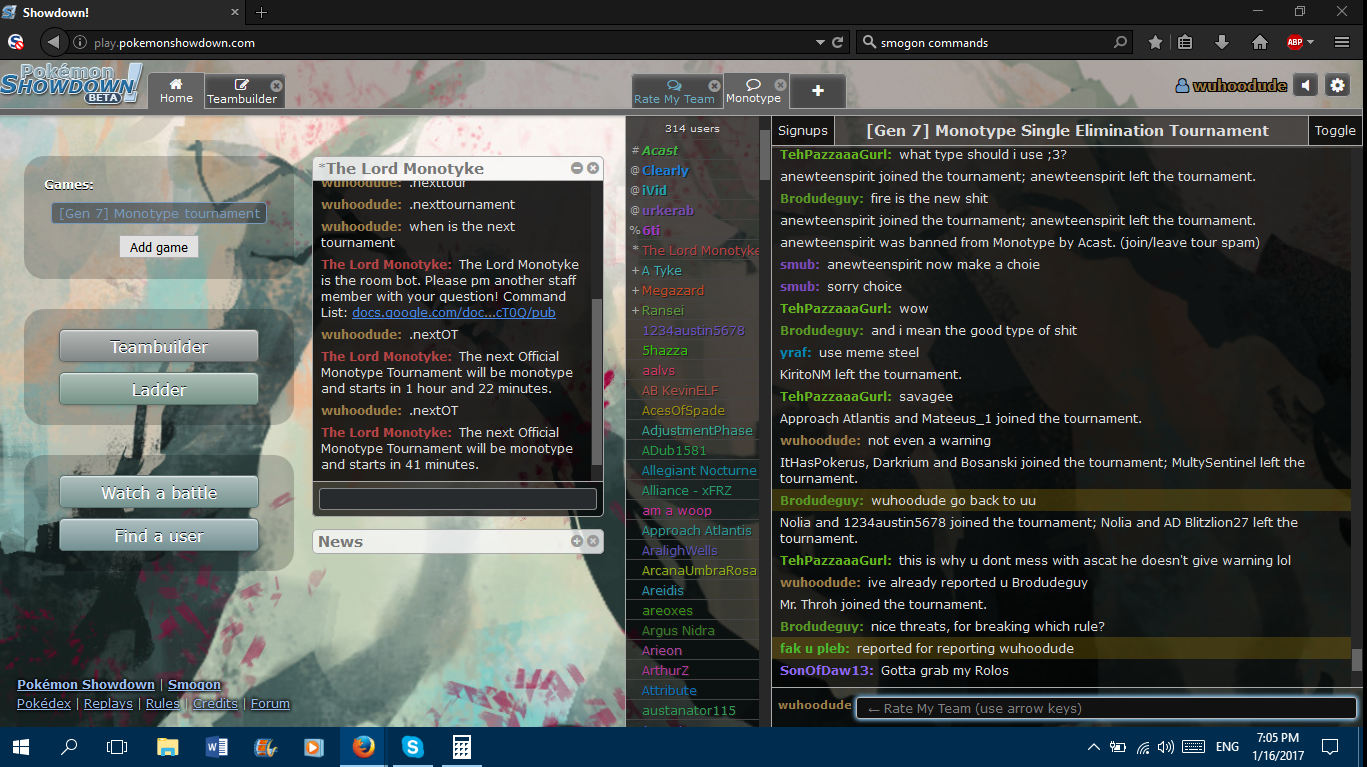Bookmark this page with the star icon
The height and width of the screenshot is (767, 1367).
click(x=1155, y=42)
